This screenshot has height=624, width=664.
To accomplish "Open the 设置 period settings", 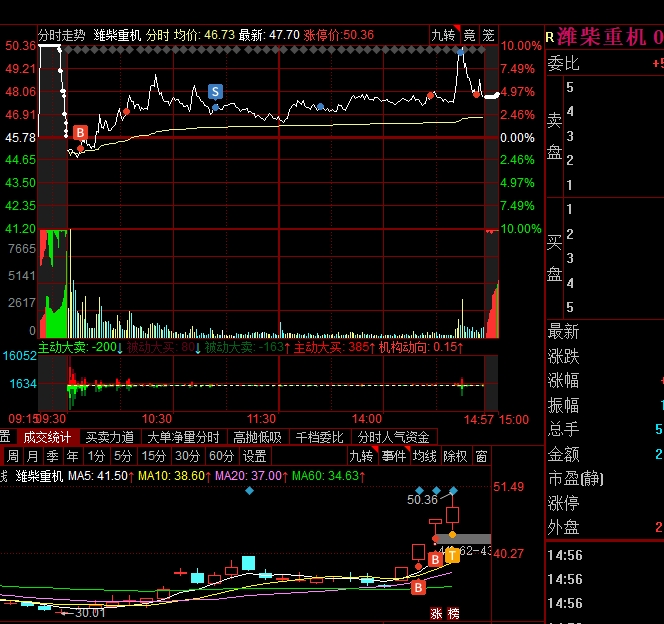I will click(255, 456).
